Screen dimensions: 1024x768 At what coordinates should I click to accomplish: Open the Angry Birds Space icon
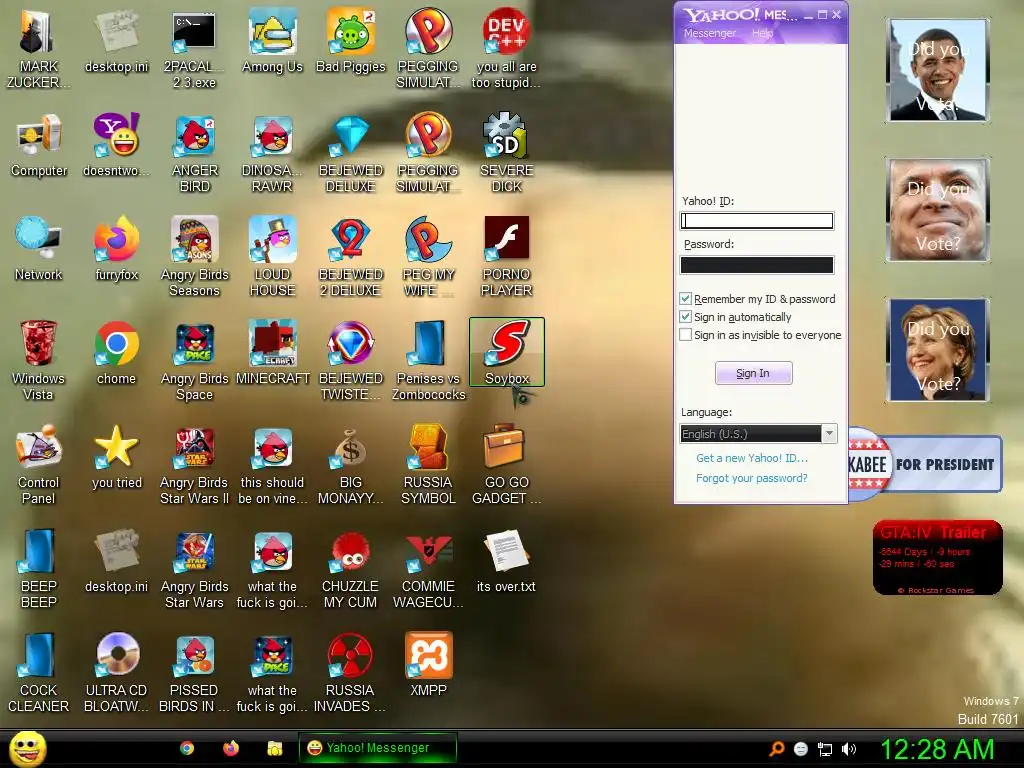pyautogui.click(x=194, y=360)
